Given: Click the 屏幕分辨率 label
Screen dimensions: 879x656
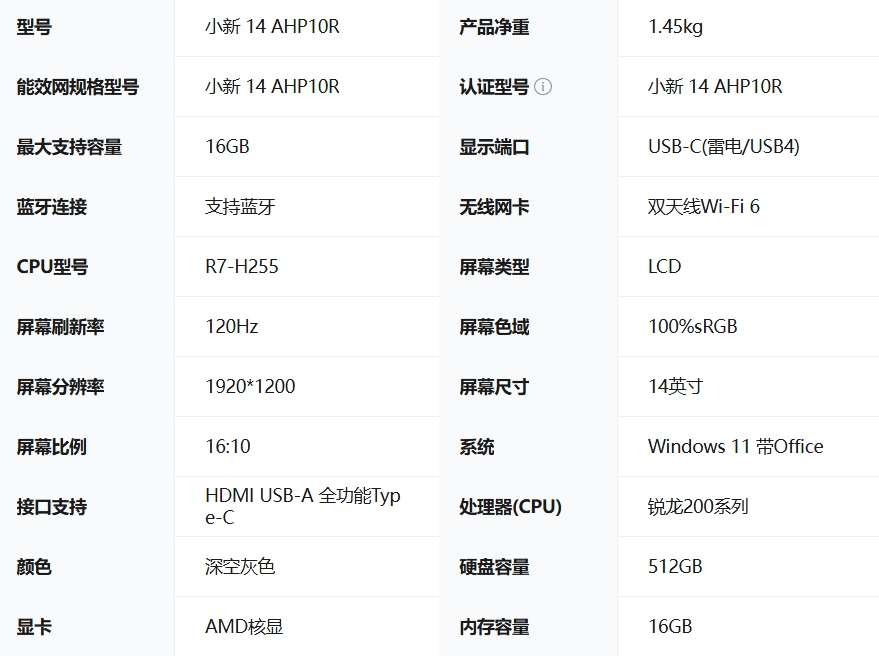Looking at the screenshot, I should click(61, 387).
